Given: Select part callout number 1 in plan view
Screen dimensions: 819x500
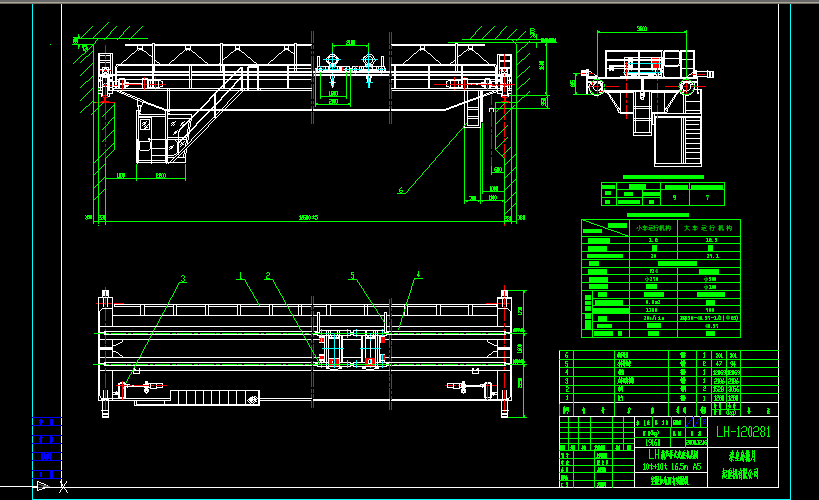Looking at the screenshot, I should pos(240,273).
